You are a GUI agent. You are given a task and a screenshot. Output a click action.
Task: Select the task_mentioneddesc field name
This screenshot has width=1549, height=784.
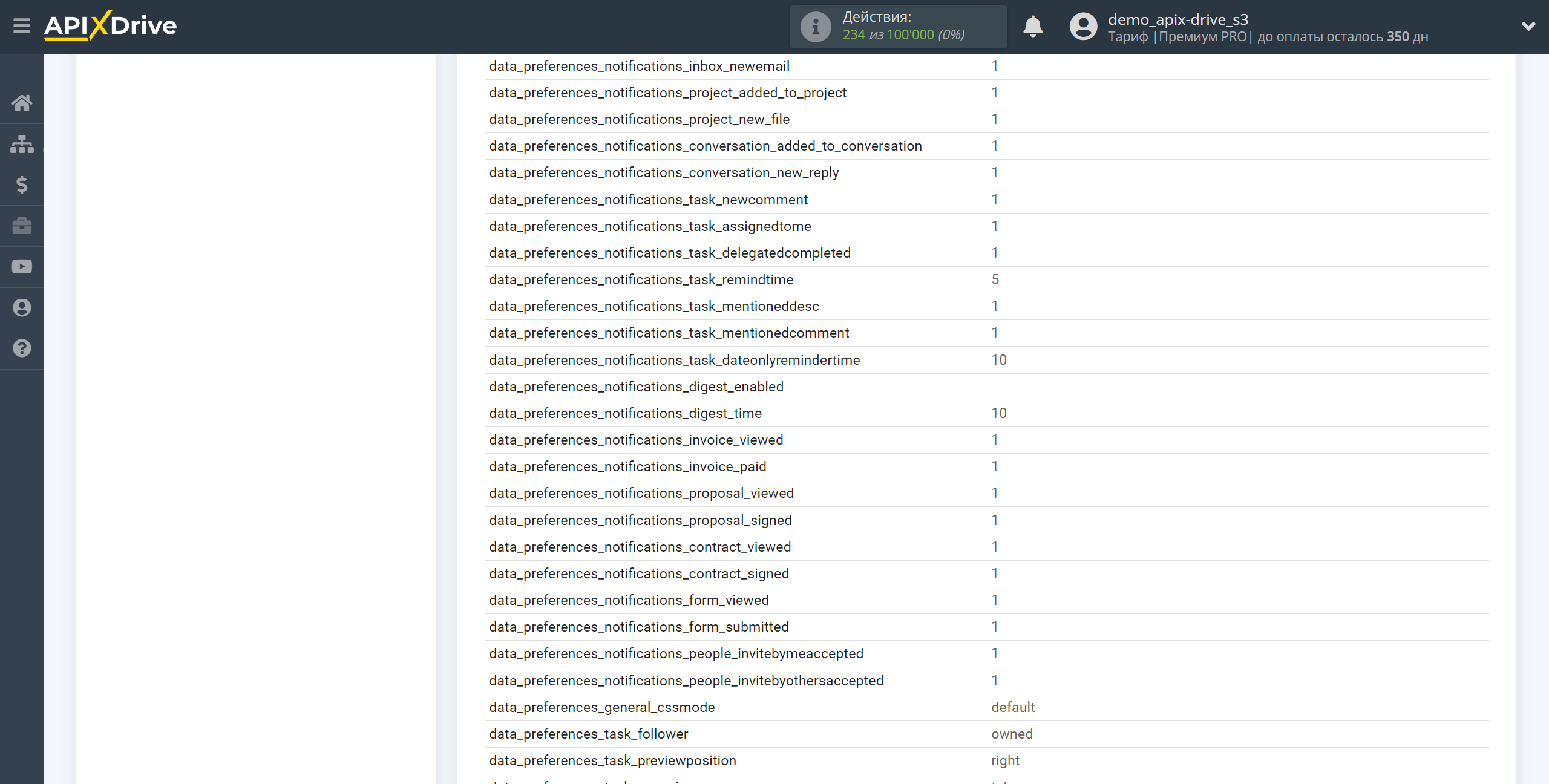tap(653, 306)
